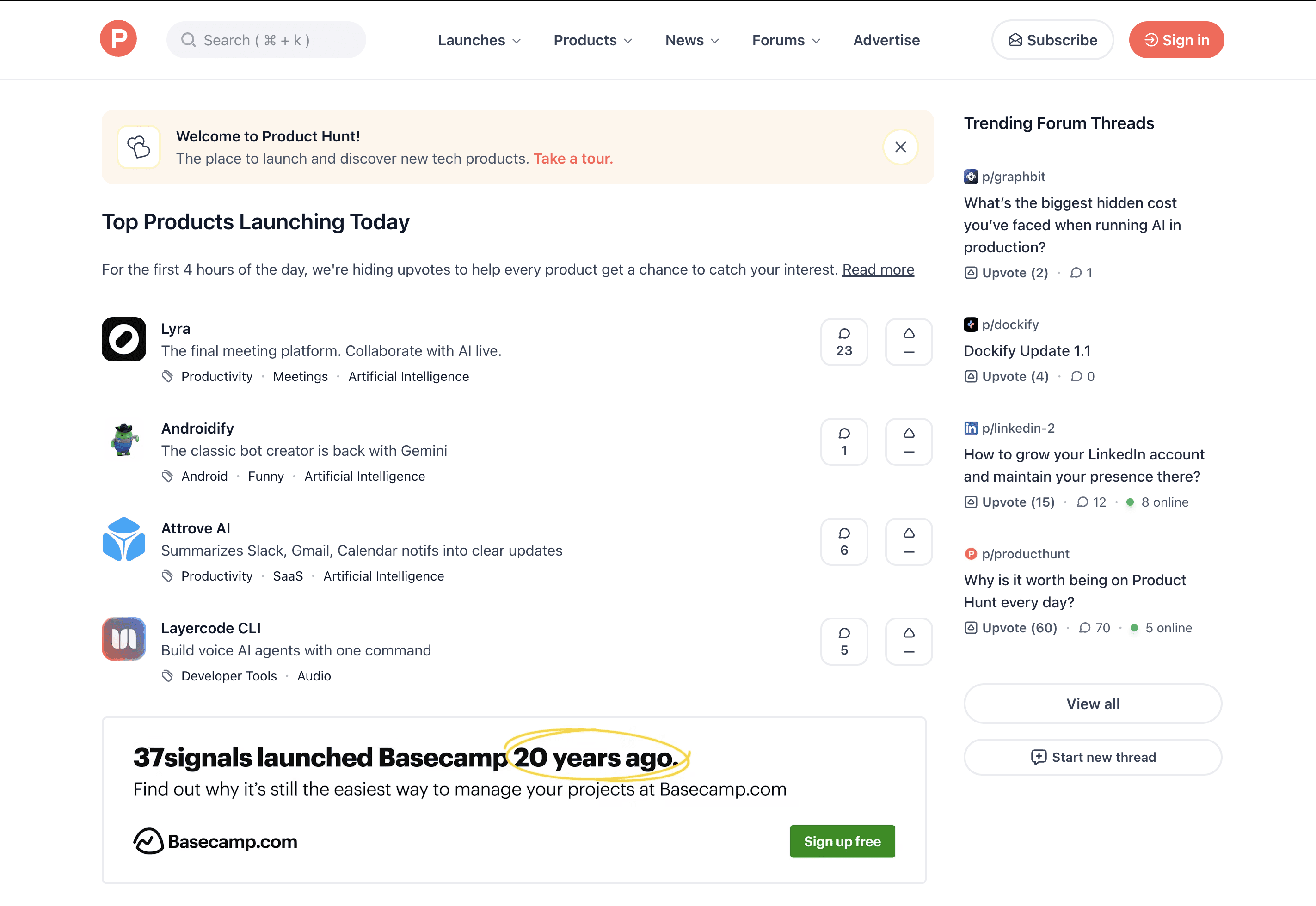
Task: Open the Product Hunt every day thread
Action: 1075,591
